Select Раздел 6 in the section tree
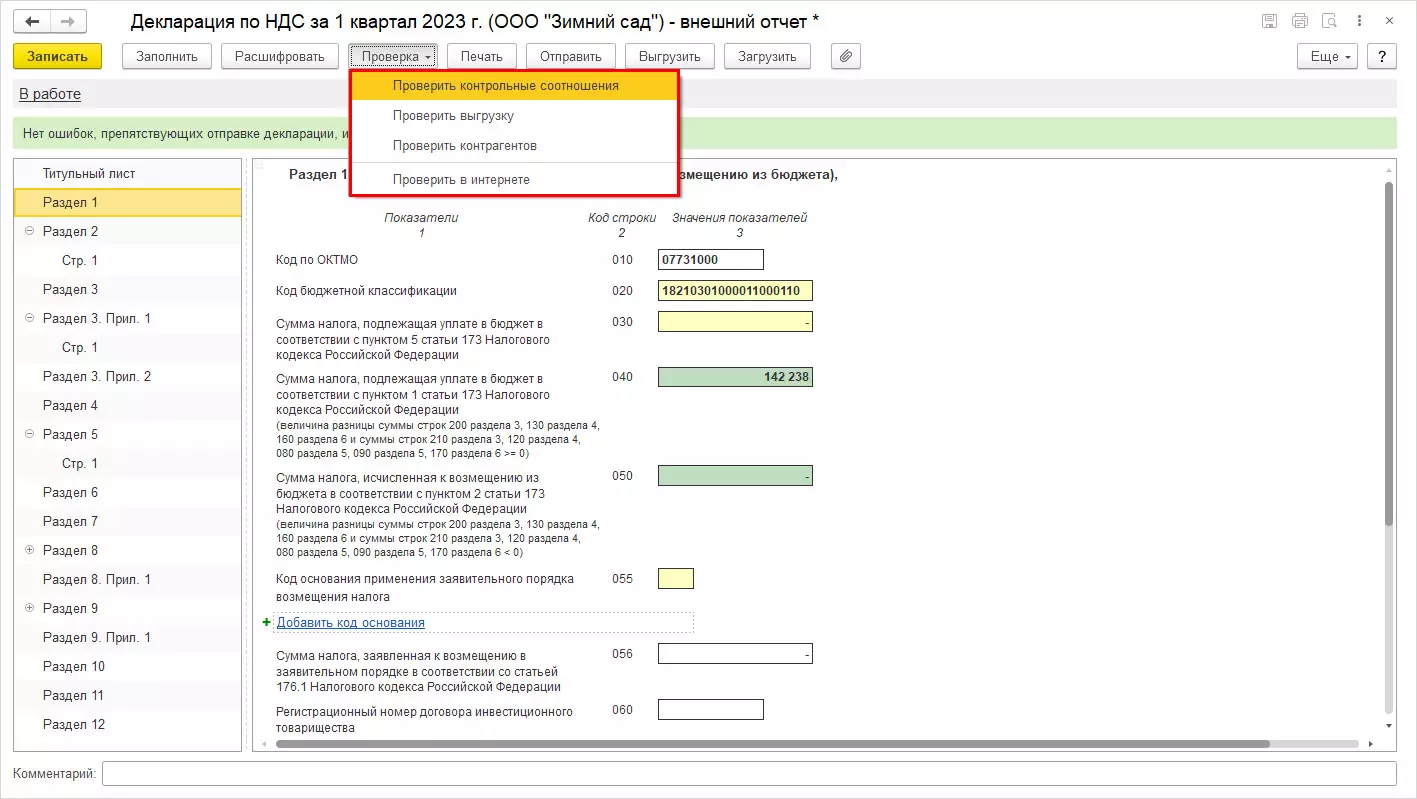Image resolution: width=1417 pixels, height=799 pixels. pyautogui.click(x=128, y=493)
